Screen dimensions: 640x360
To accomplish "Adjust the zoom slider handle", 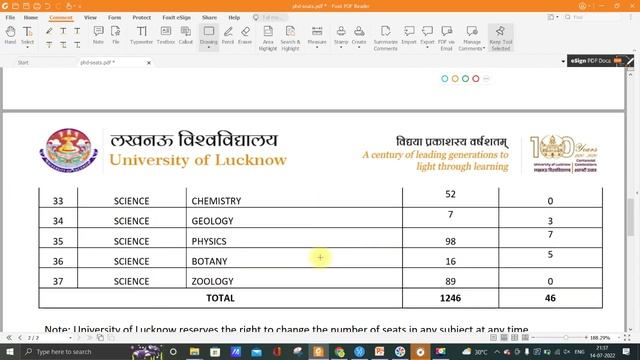I will [566, 338].
